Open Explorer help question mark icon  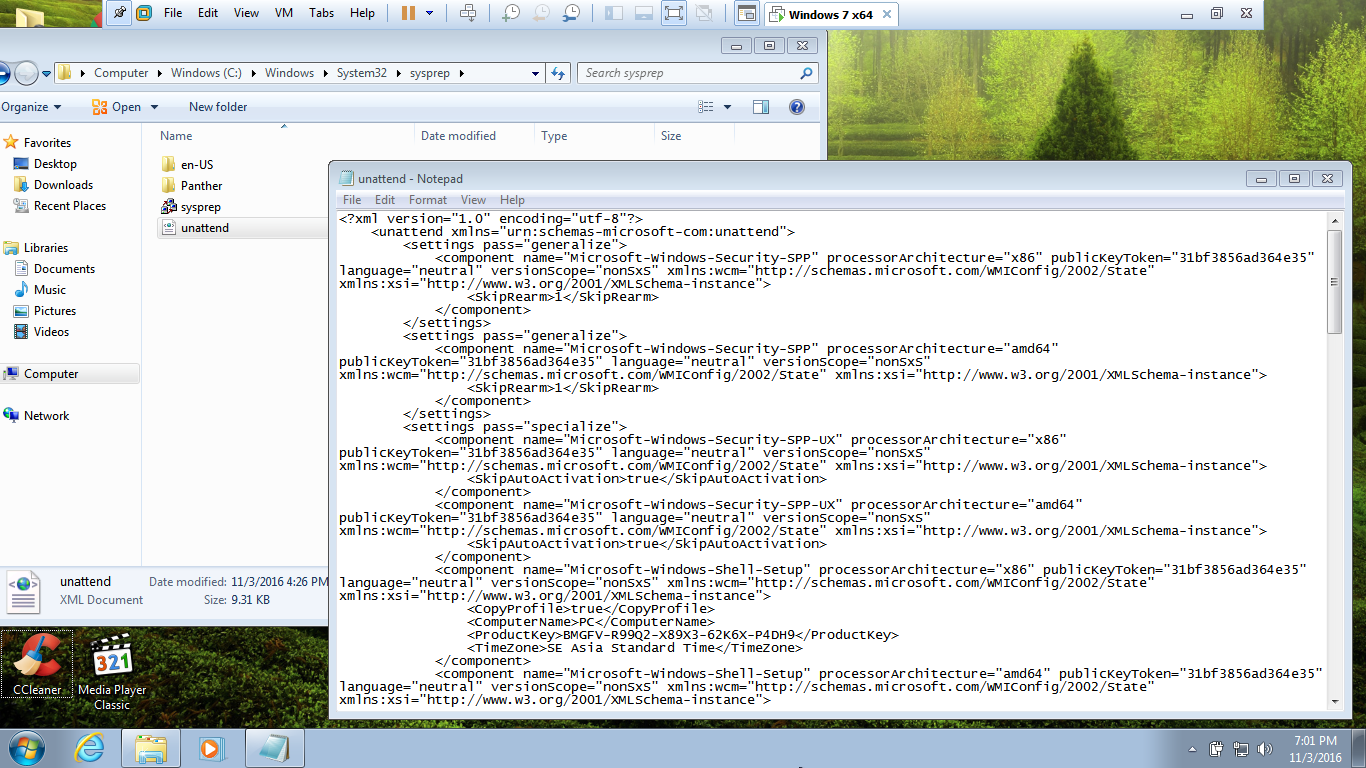(797, 107)
